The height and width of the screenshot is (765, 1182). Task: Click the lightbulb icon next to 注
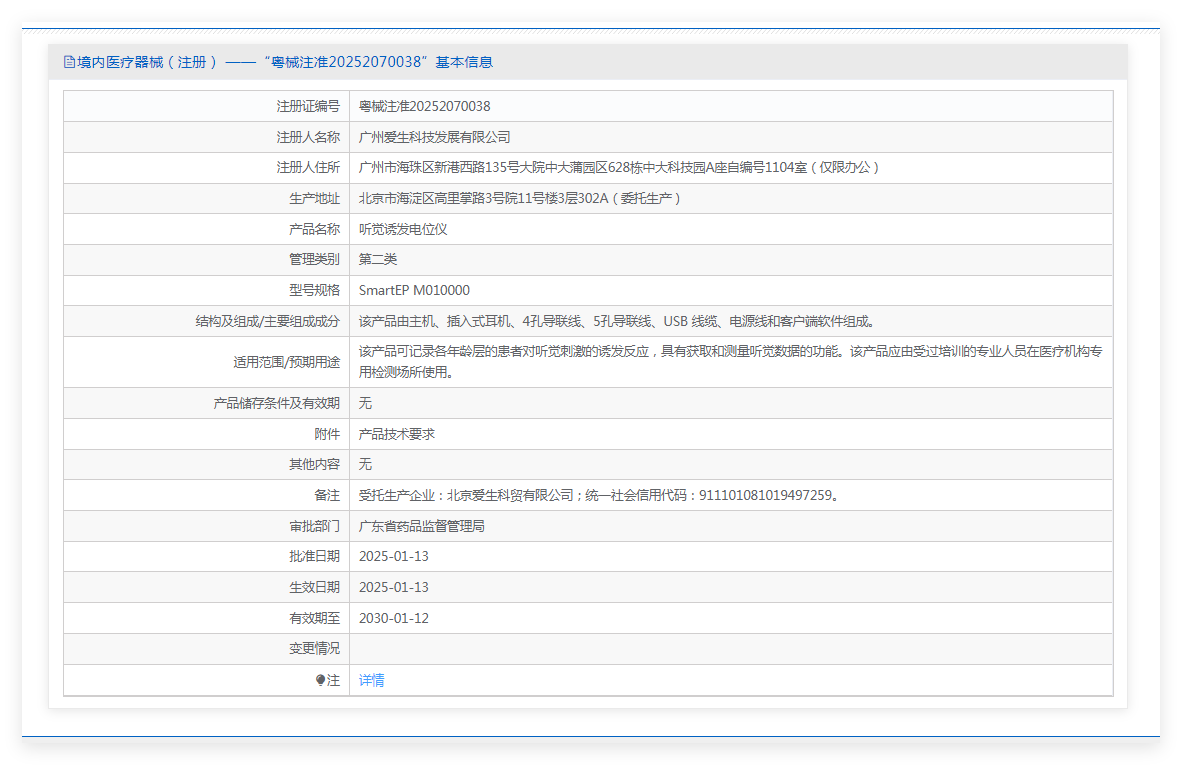[x=320, y=680]
